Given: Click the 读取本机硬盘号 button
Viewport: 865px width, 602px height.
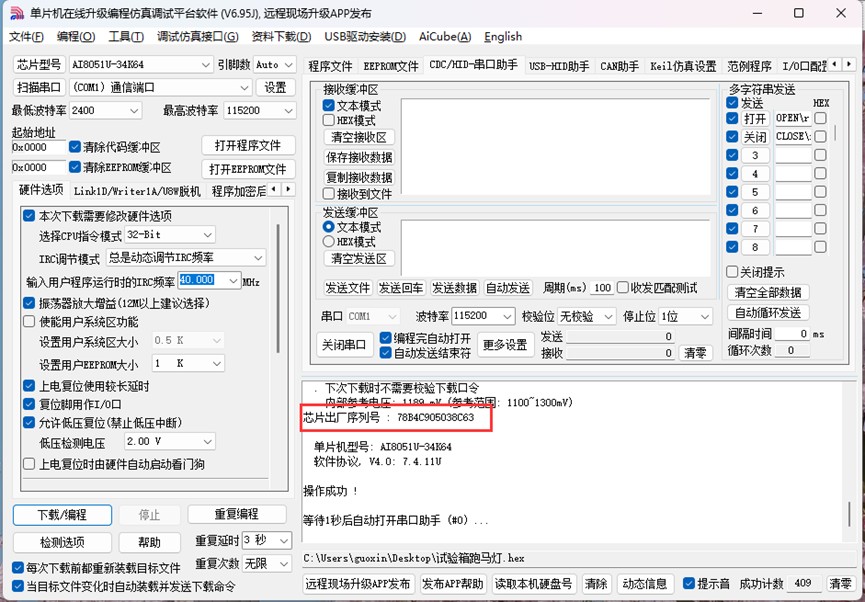Looking at the screenshot, I should tap(533, 584).
